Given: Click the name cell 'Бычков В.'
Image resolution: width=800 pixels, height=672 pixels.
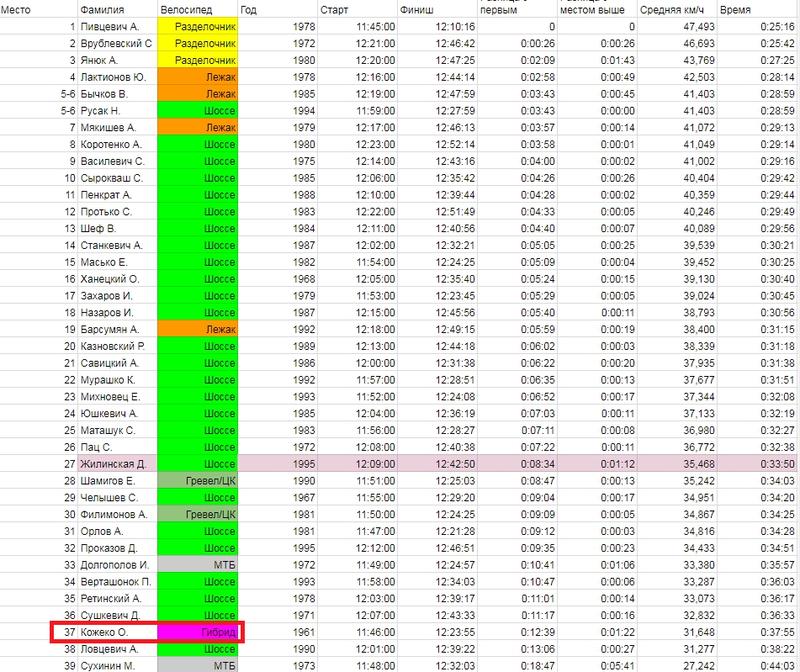Looking at the screenshot, I should 118,94.
